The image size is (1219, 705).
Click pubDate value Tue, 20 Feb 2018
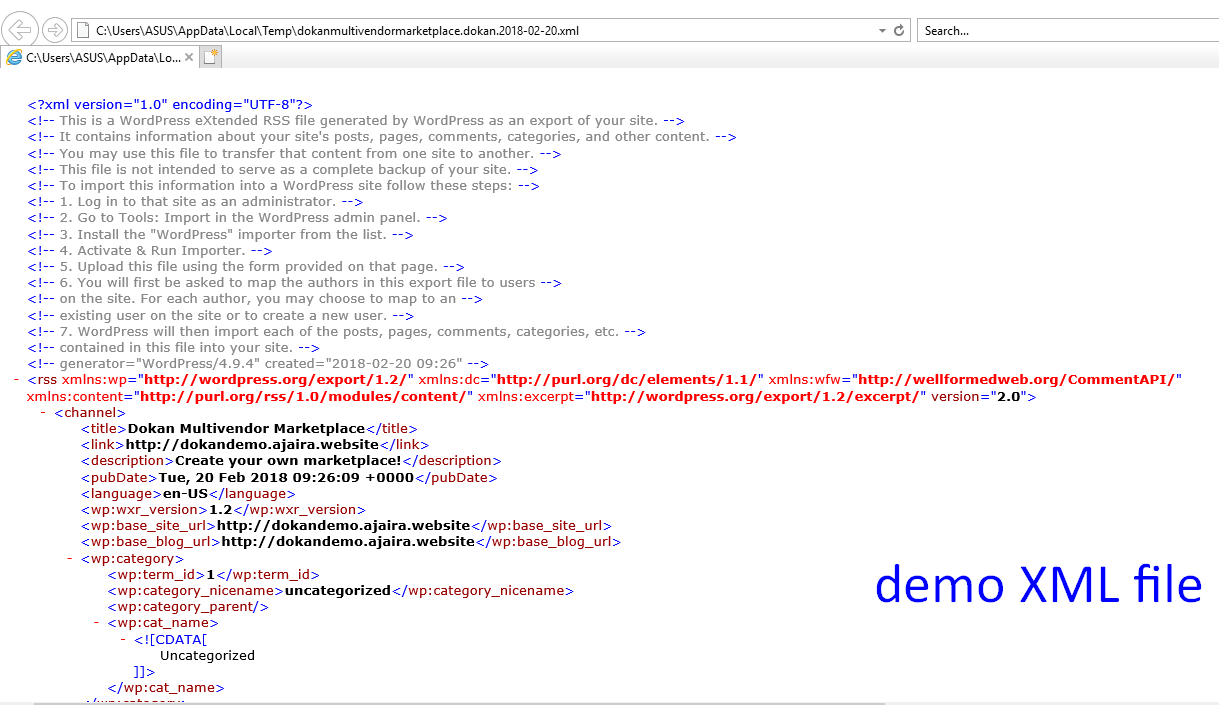[x=287, y=477]
